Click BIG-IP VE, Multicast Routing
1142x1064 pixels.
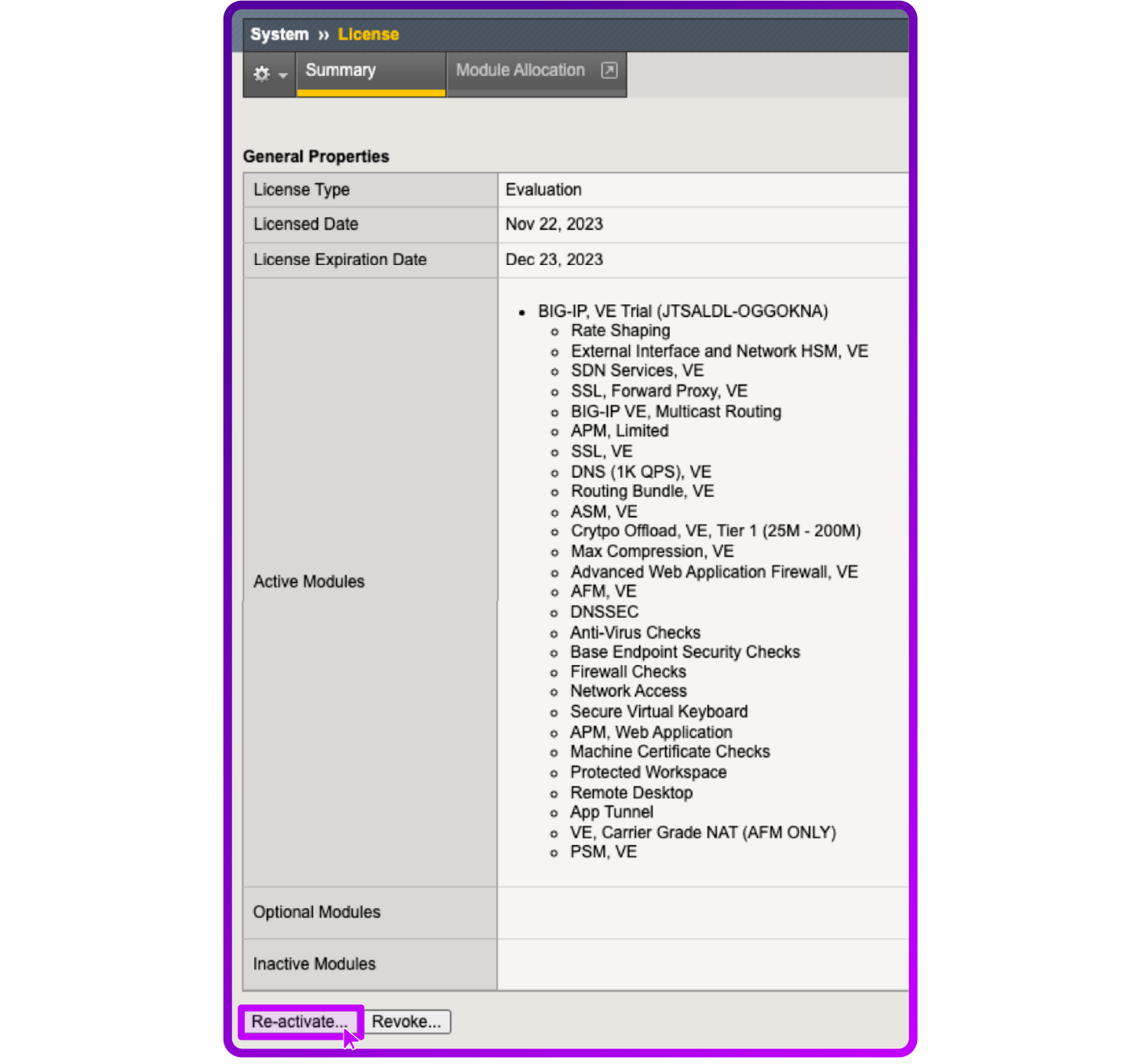(x=676, y=412)
